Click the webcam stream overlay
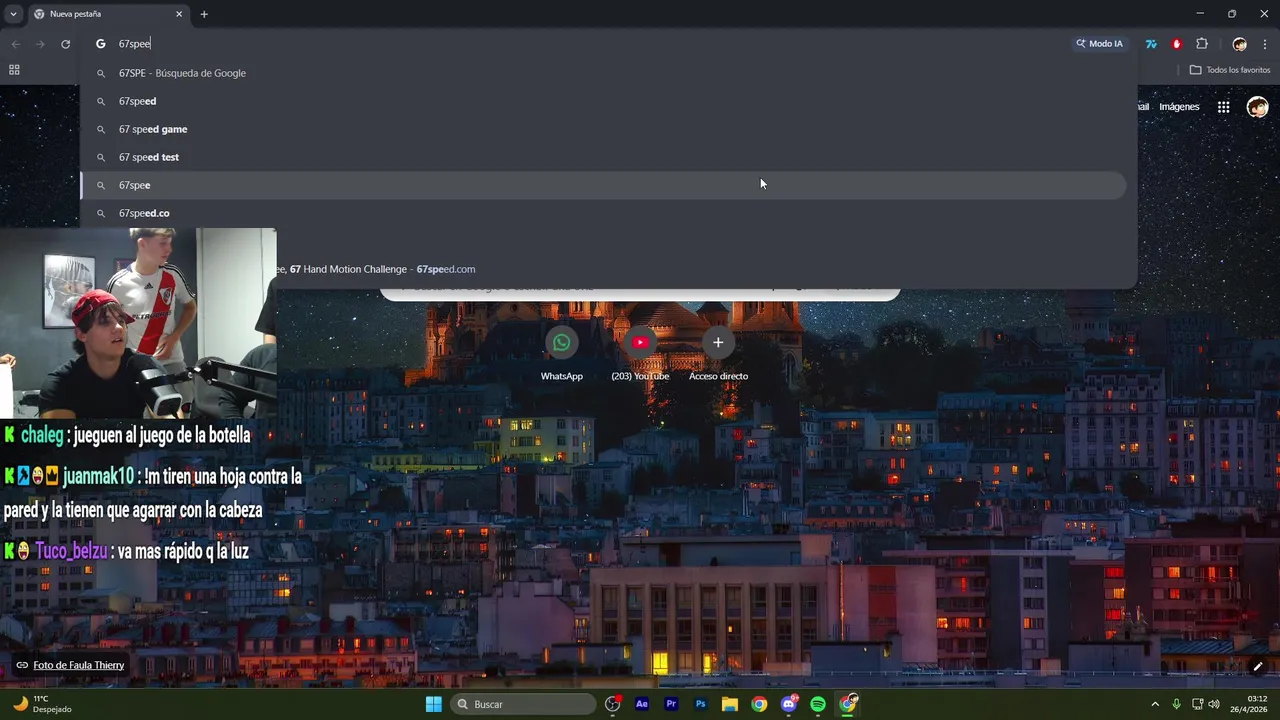 [138, 323]
